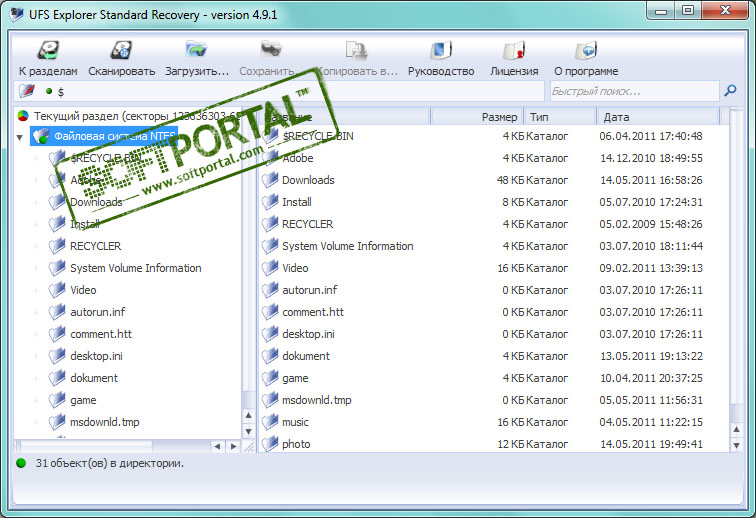Click the 'Сканировать' scan disk icon
The image size is (756, 518).
tap(121, 50)
